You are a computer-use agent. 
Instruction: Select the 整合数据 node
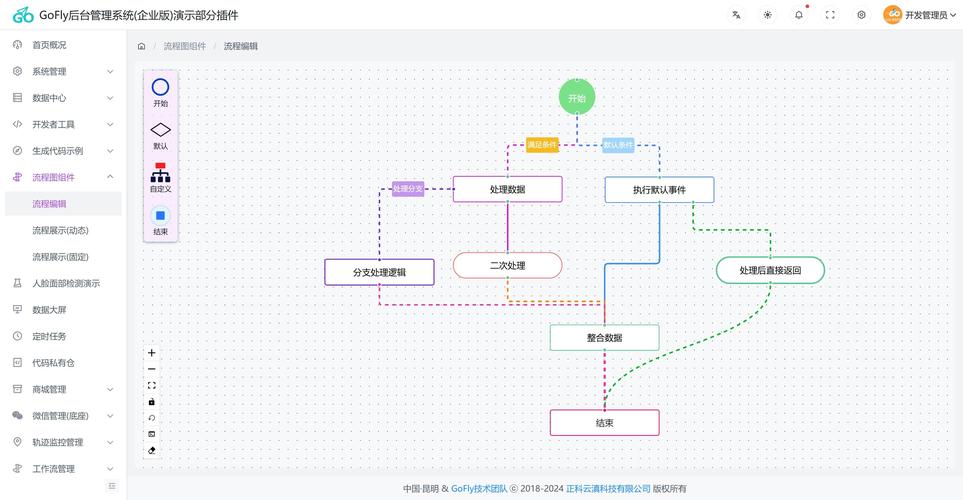(604, 337)
